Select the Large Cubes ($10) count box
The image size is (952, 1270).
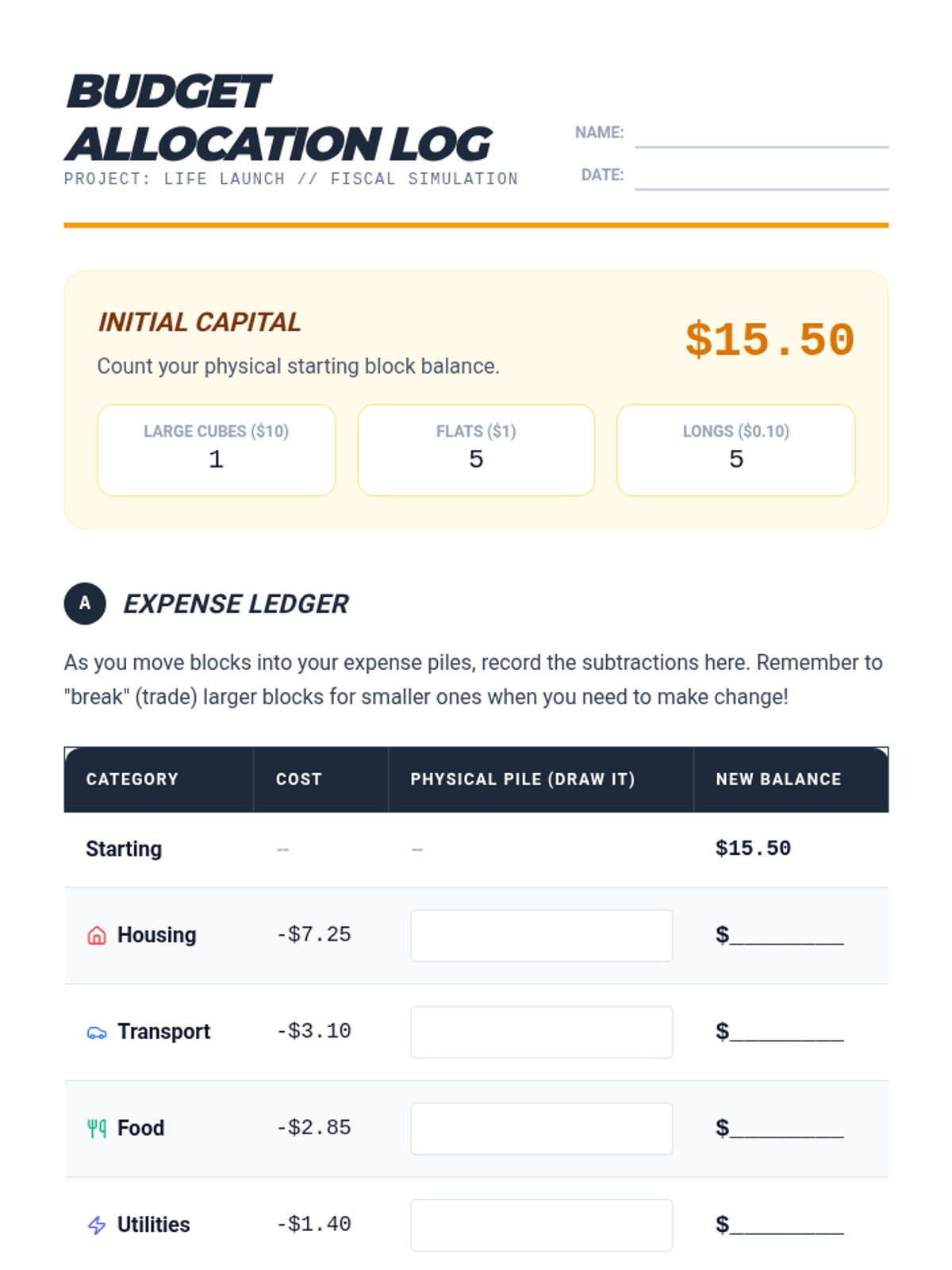[217, 450]
